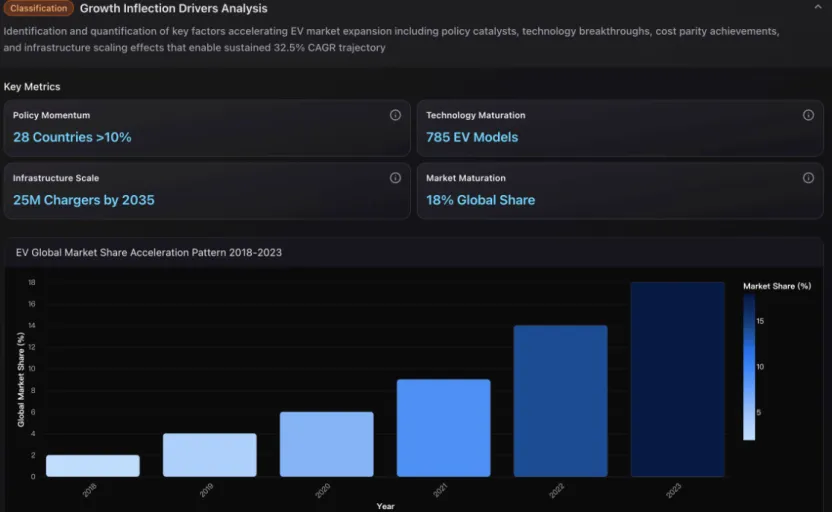Open the Market Maturation info icon

pyautogui.click(x=808, y=178)
